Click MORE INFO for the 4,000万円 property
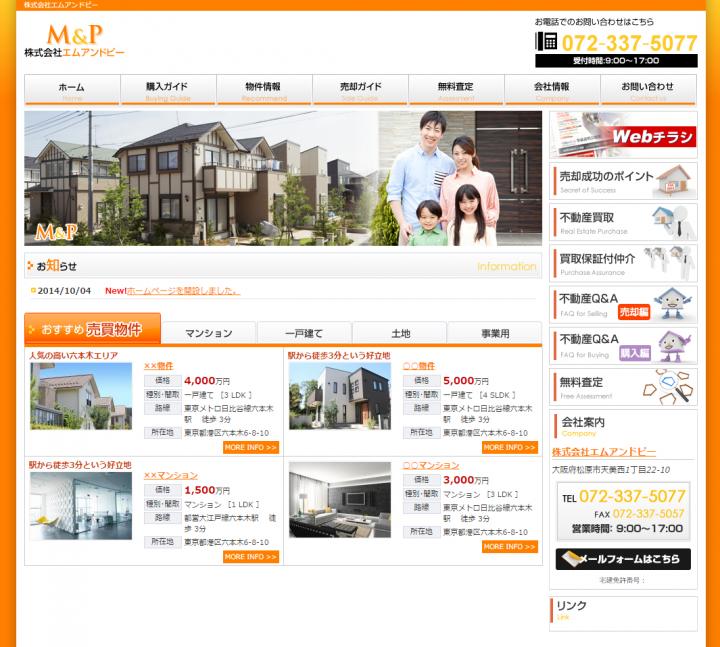The image size is (720, 647). pos(251,447)
